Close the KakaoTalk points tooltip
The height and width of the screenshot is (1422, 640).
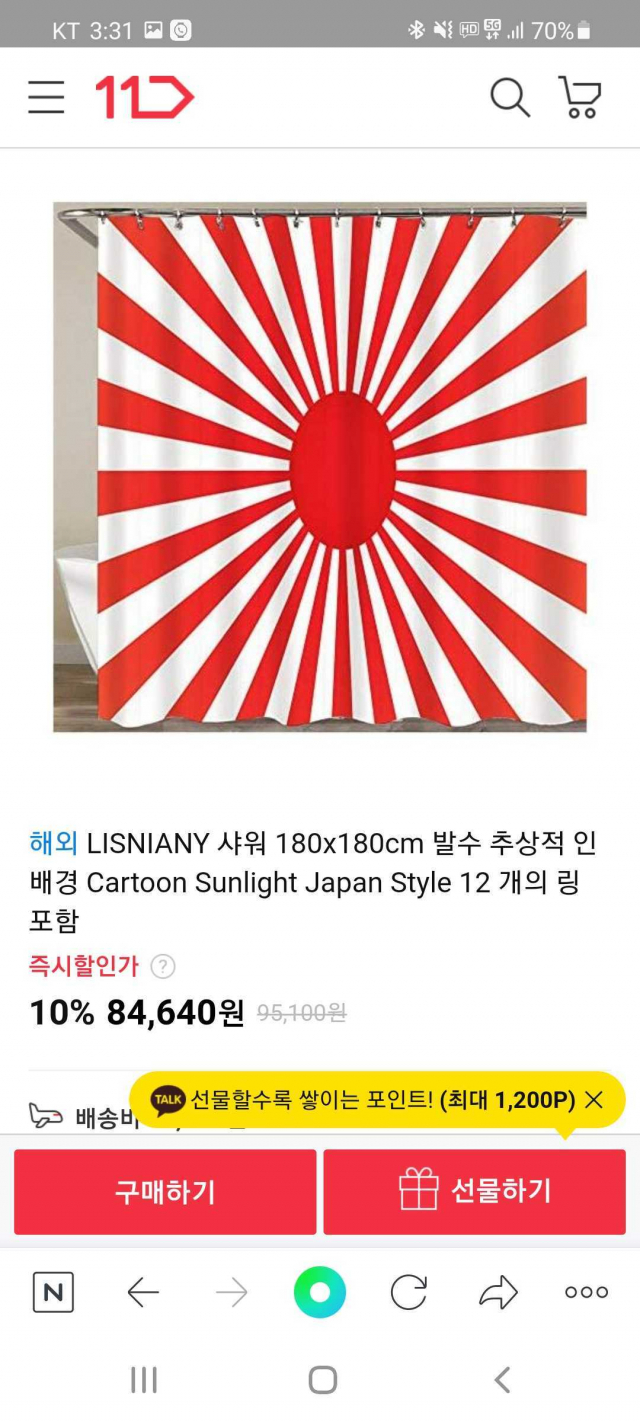point(594,1100)
